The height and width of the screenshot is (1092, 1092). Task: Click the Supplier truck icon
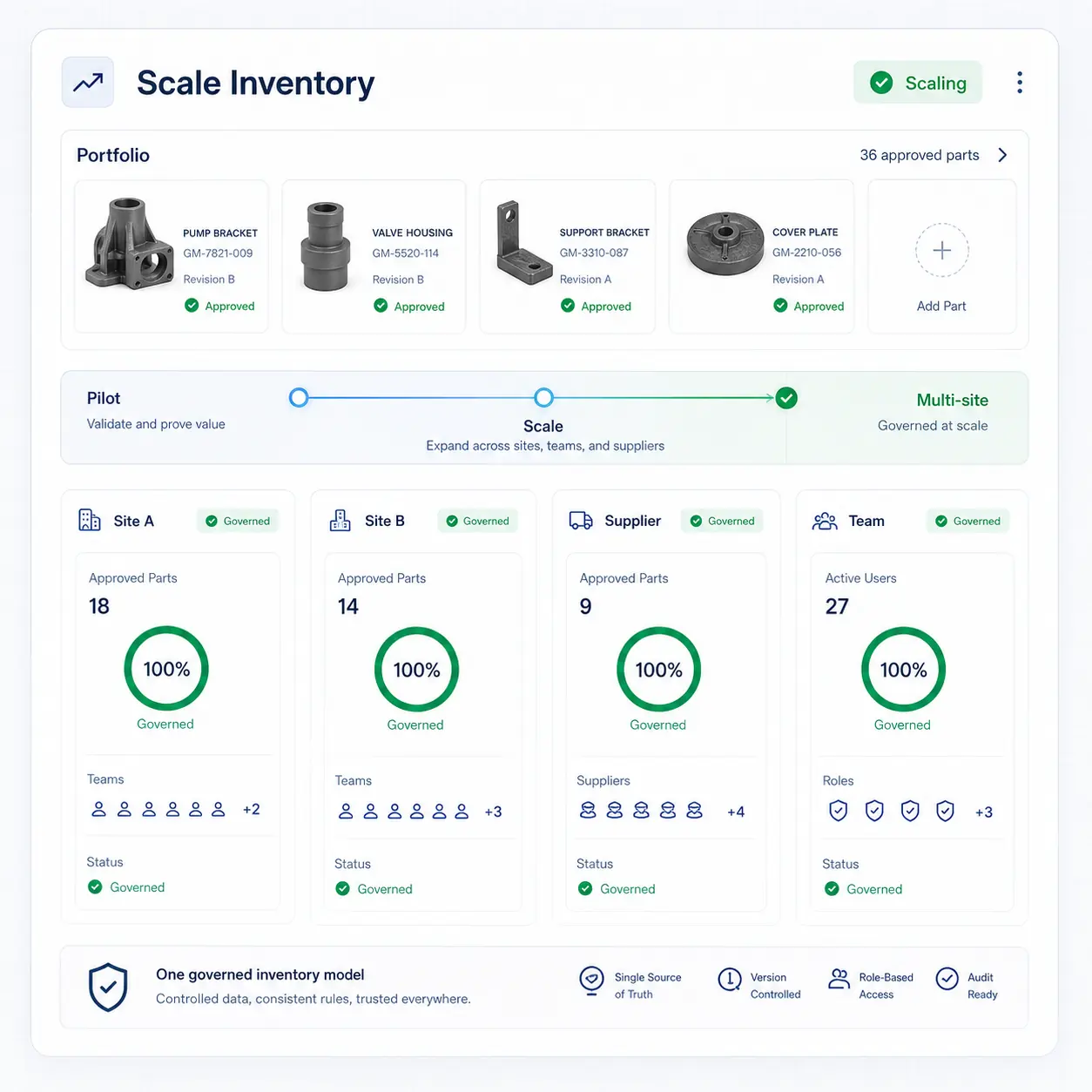(581, 521)
